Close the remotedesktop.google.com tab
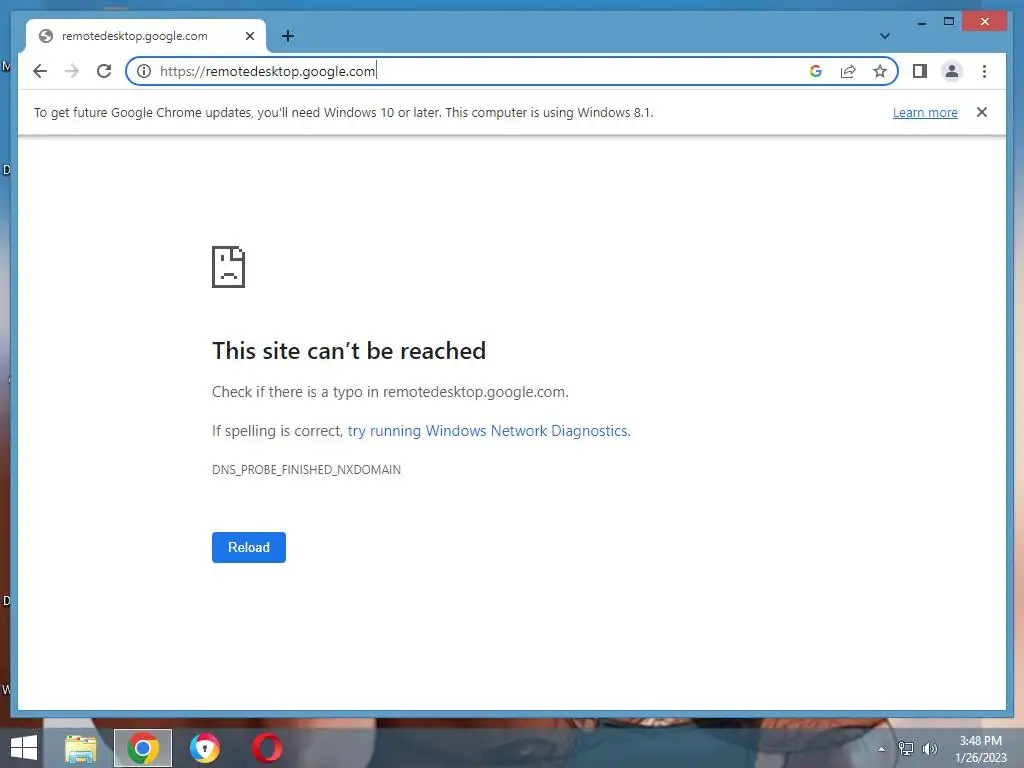The image size is (1024, 768). (x=249, y=36)
